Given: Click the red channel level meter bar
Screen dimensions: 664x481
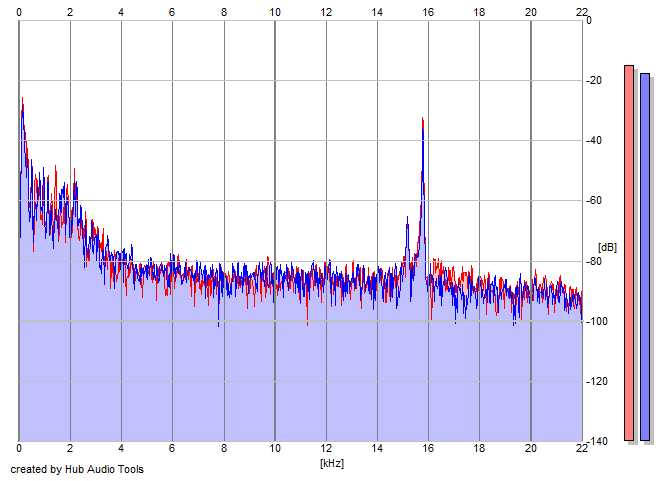Looking at the screenshot, I should coord(629,253).
